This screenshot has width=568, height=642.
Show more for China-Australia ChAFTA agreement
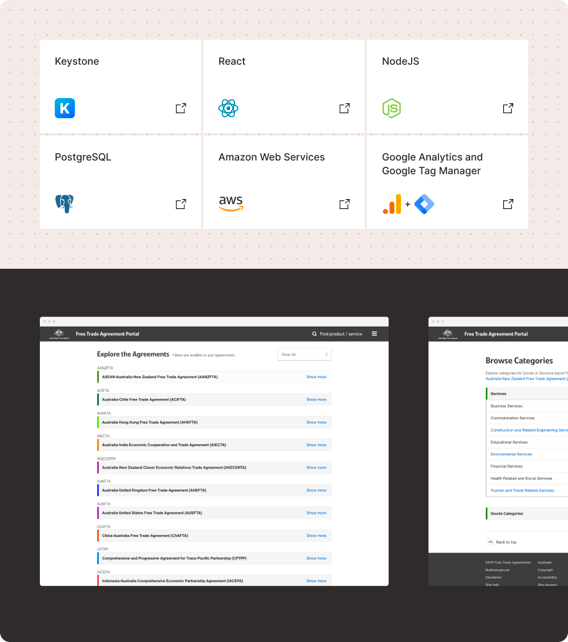[x=317, y=536]
